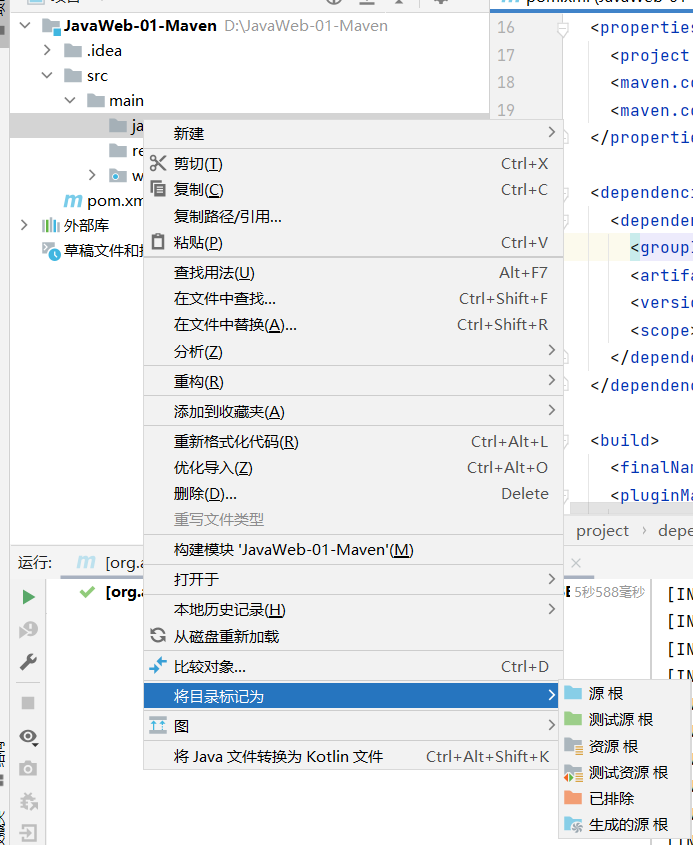
Task: Click the Diagrams icon next to 图
Action: (158, 726)
